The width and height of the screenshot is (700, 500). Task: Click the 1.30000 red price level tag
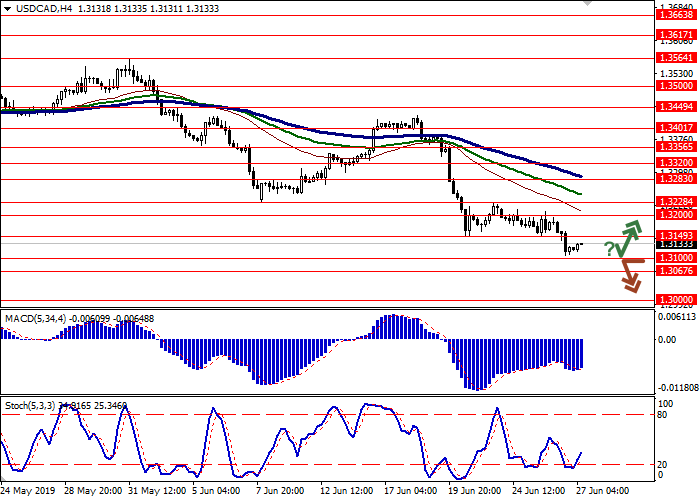pos(676,299)
